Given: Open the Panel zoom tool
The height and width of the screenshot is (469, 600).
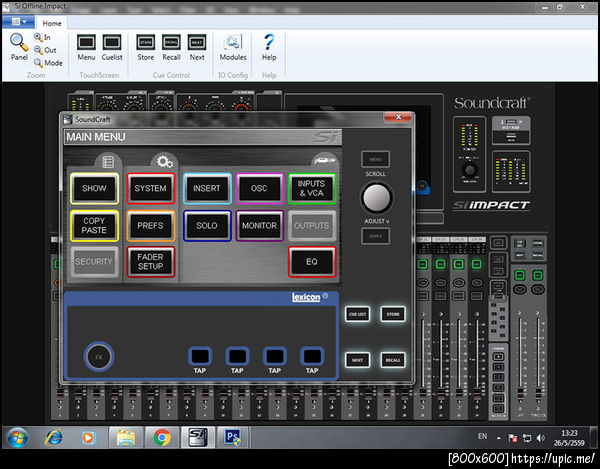Looking at the screenshot, I should click(x=19, y=47).
